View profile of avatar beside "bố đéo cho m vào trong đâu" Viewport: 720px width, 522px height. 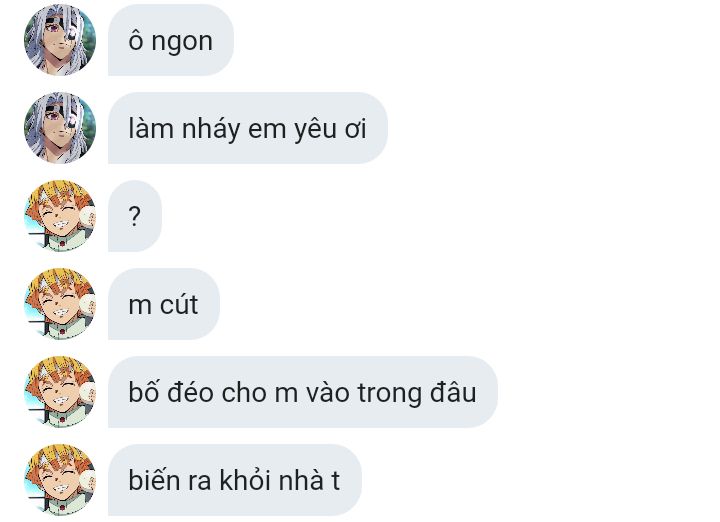[60, 392]
